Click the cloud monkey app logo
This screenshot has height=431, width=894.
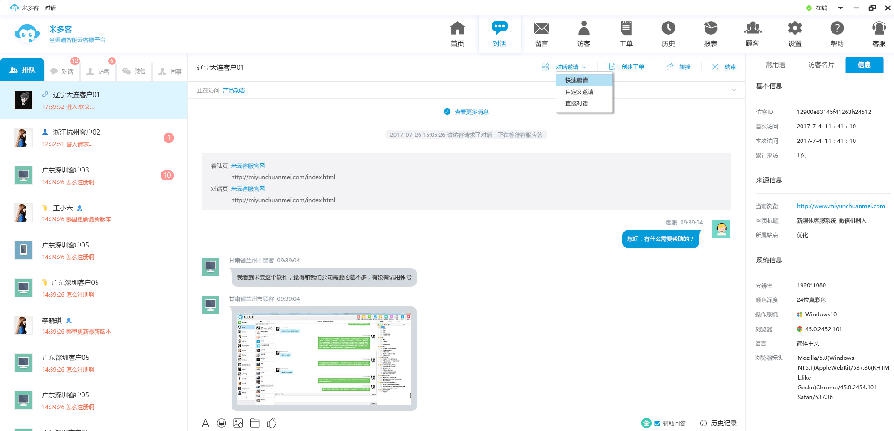click(x=27, y=33)
